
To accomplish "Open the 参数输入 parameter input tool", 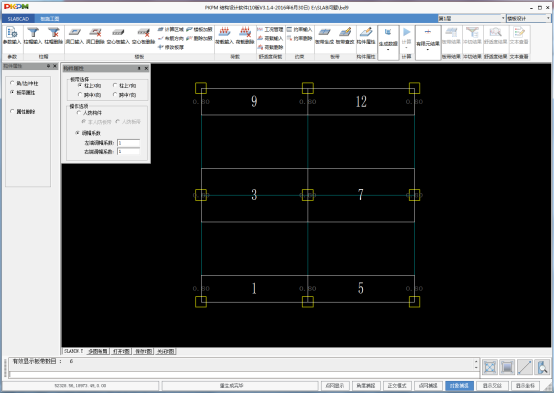I will click(x=12, y=36).
